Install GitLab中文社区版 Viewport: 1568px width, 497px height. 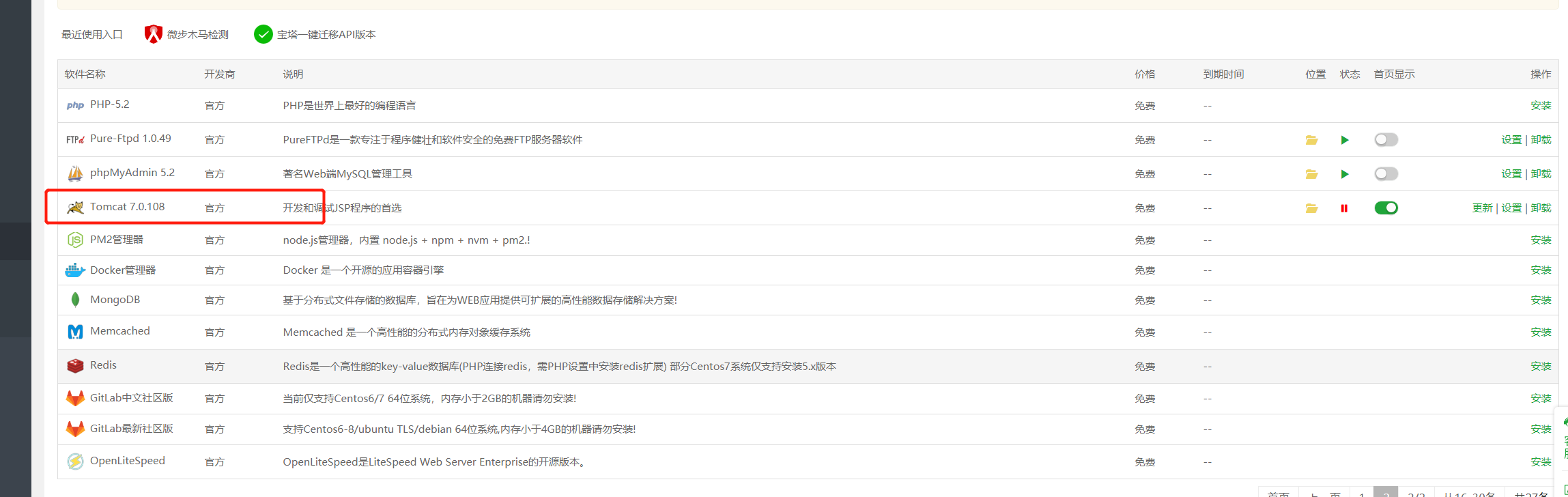[x=1541, y=398]
